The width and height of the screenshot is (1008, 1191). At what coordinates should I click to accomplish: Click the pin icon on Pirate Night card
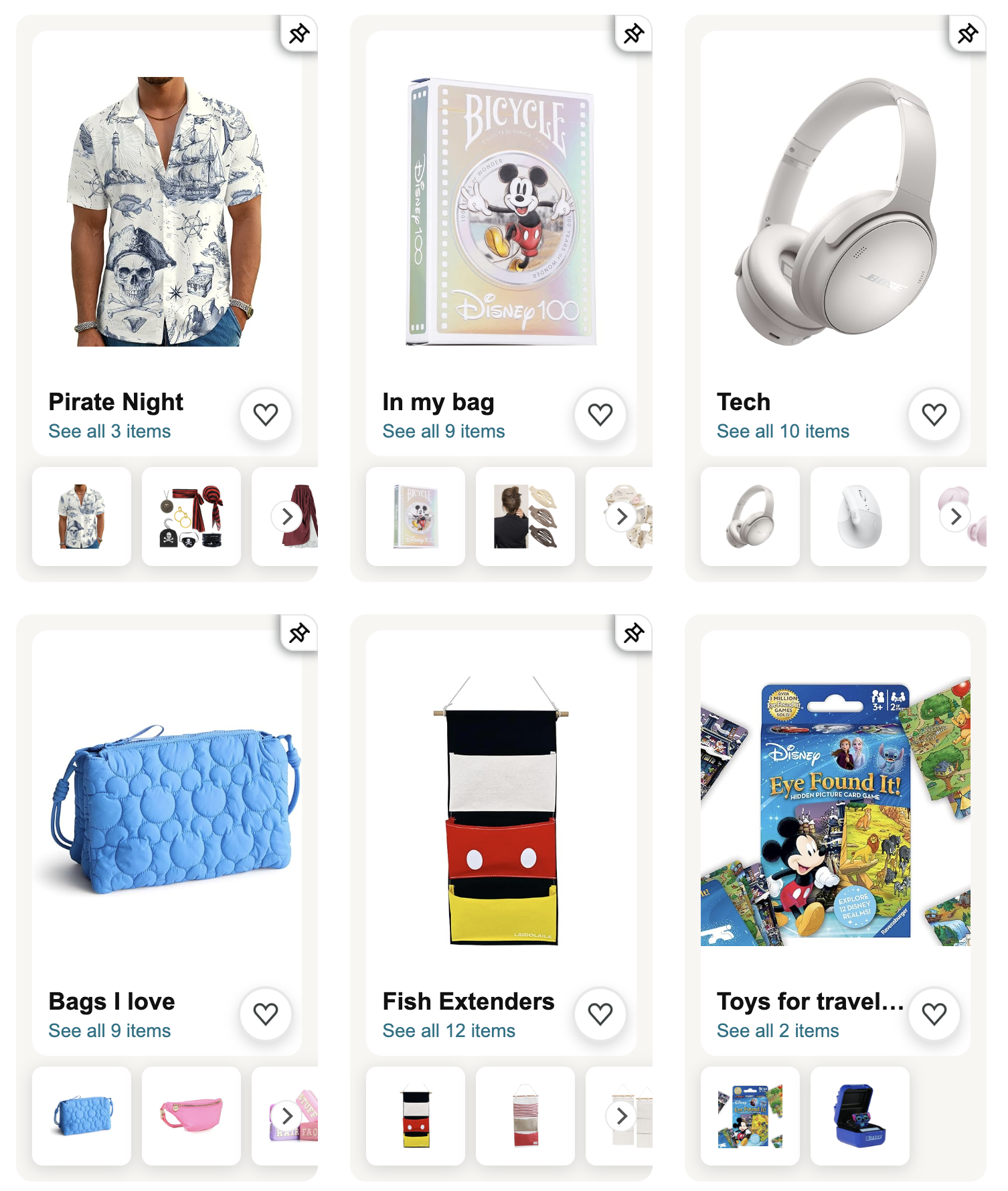(x=299, y=33)
